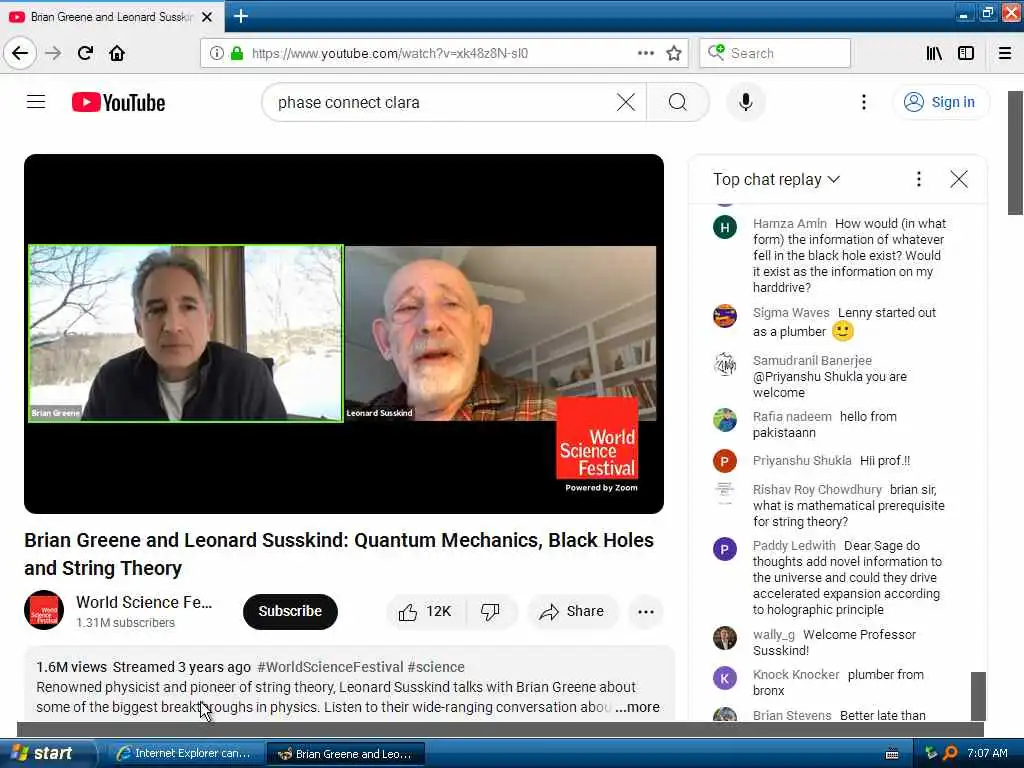Select Rafia nadeem chat author name

pos(792,417)
